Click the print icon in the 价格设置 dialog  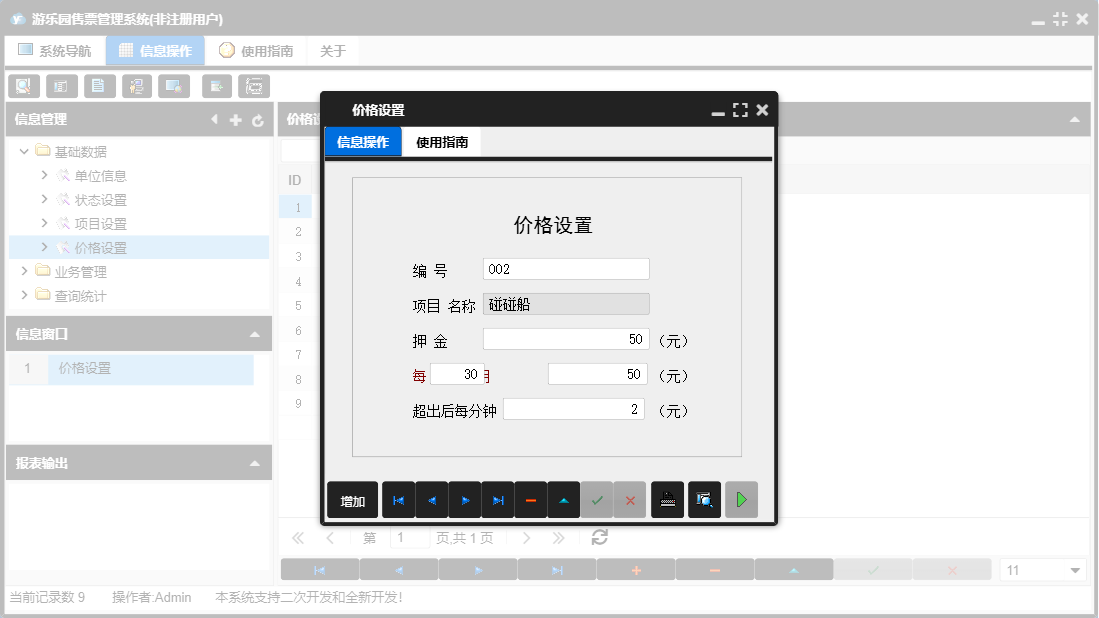(667, 500)
